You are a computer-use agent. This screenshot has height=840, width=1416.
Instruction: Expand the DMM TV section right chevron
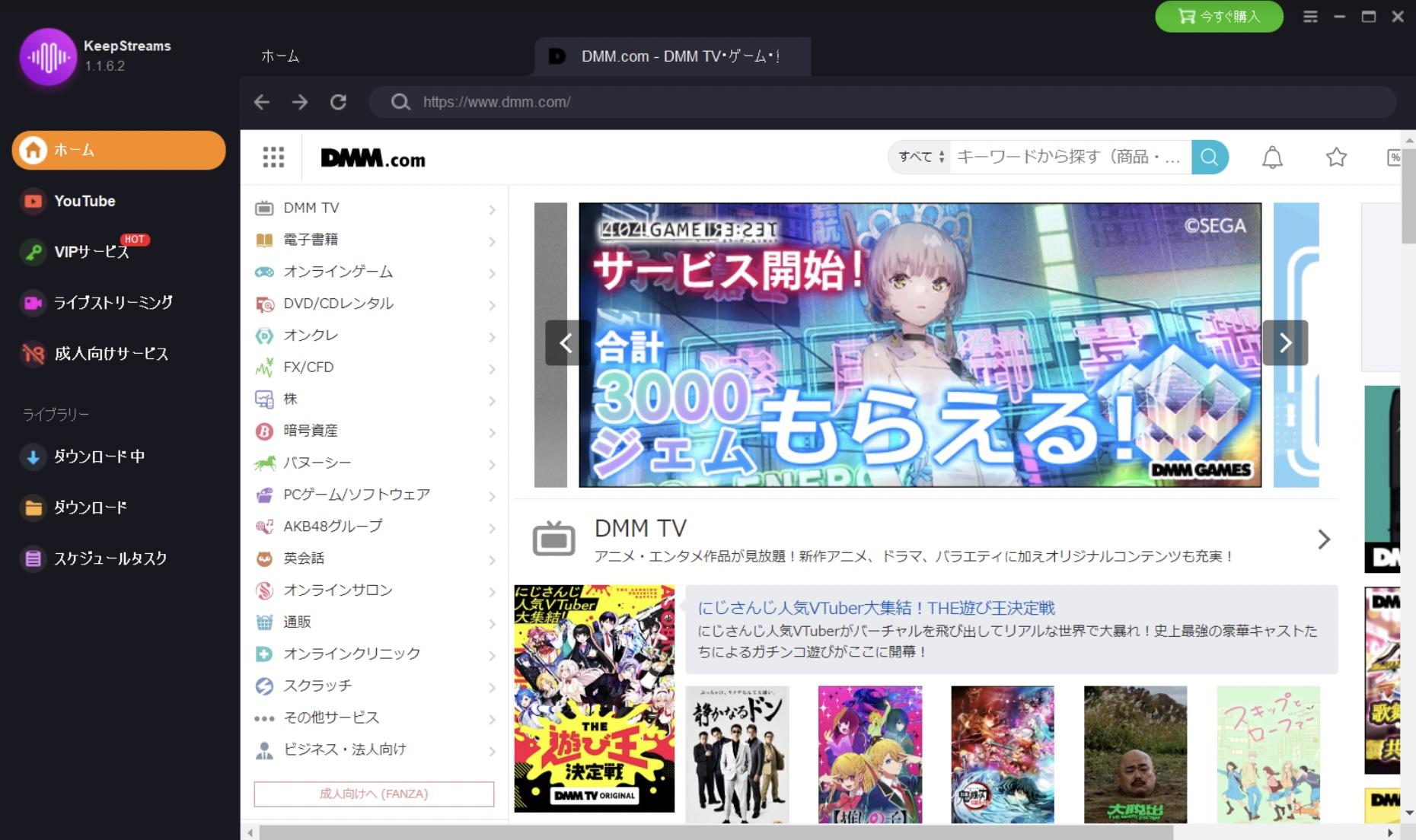1324,539
